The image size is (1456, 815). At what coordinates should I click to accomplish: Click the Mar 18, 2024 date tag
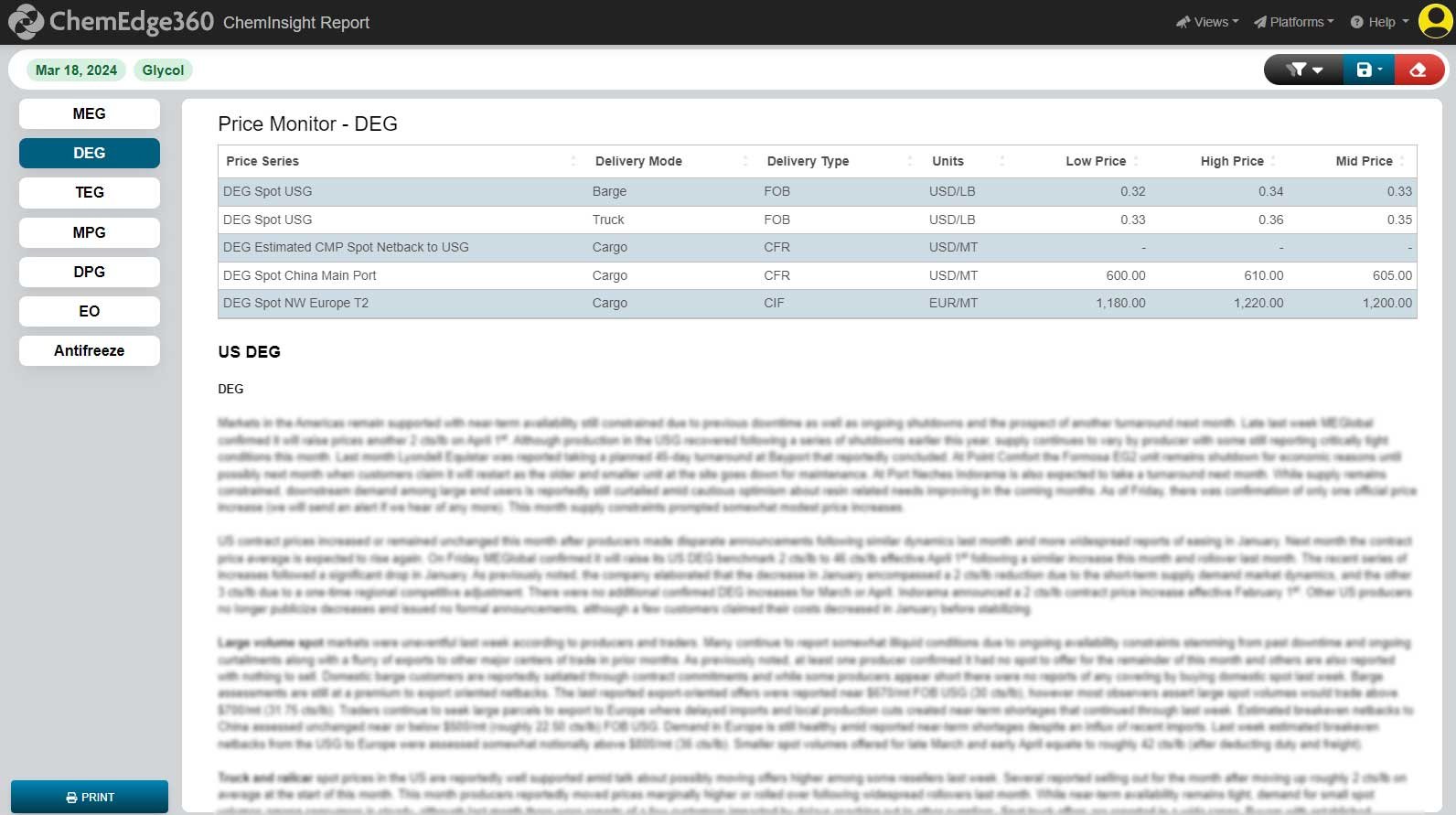(76, 70)
